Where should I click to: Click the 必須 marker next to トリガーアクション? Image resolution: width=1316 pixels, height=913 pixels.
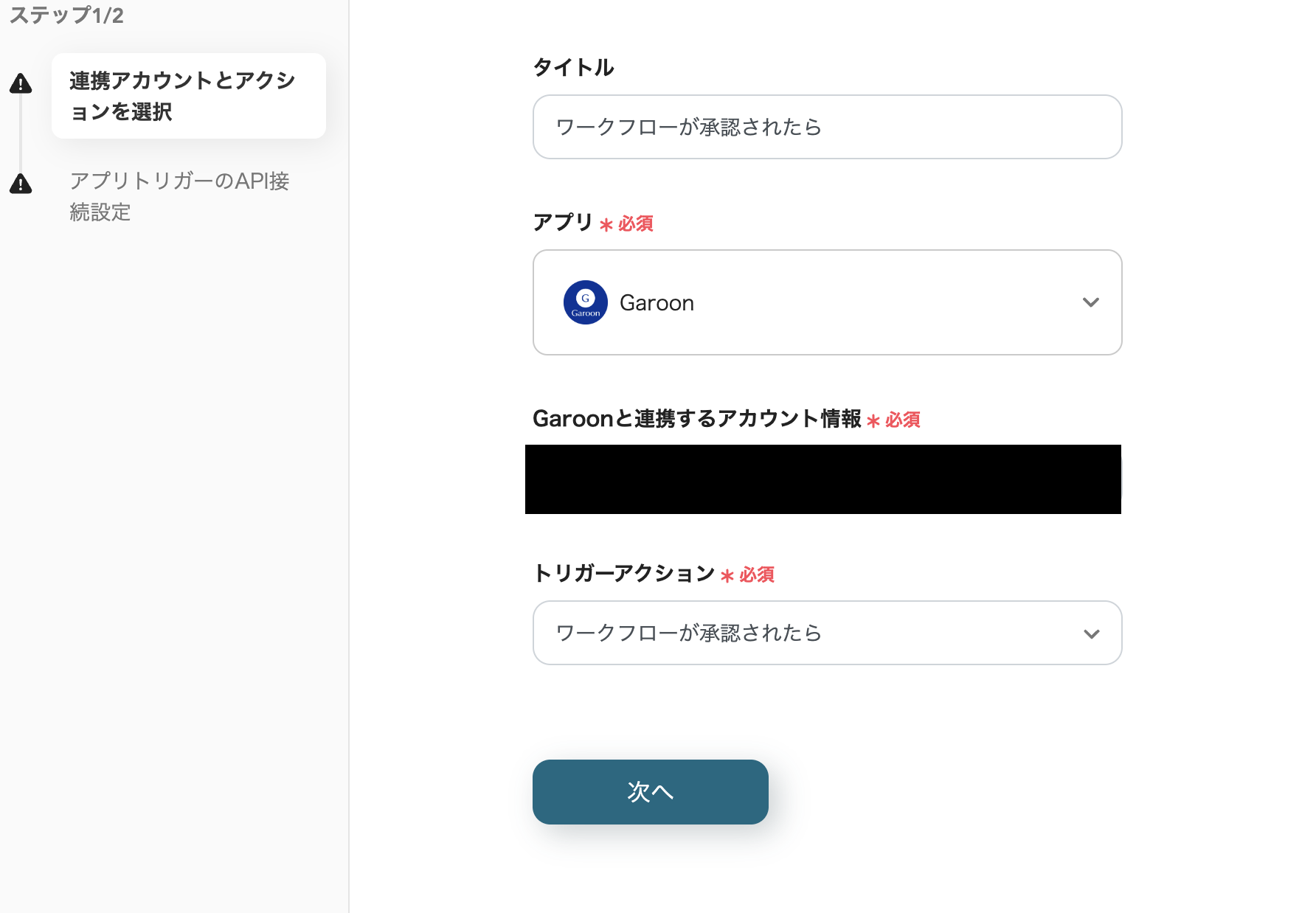click(x=756, y=574)
